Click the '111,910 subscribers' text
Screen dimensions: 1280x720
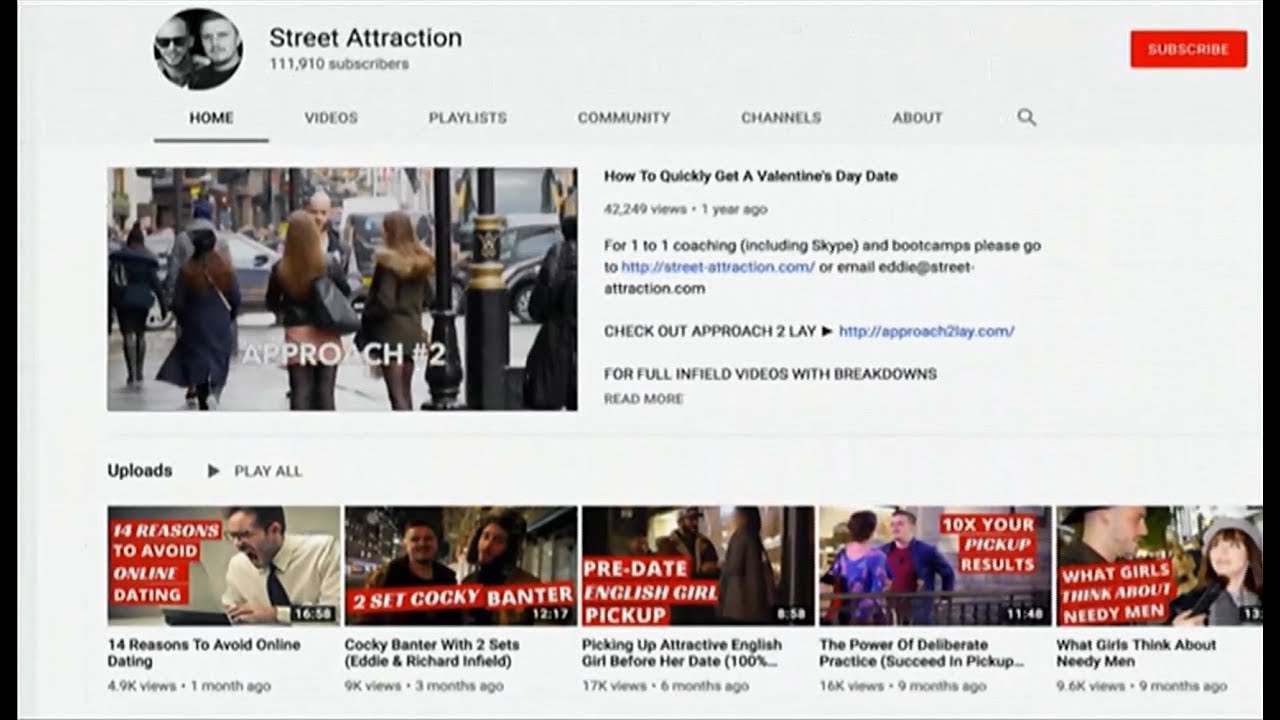pyautogui.click(x=338, y=64)
